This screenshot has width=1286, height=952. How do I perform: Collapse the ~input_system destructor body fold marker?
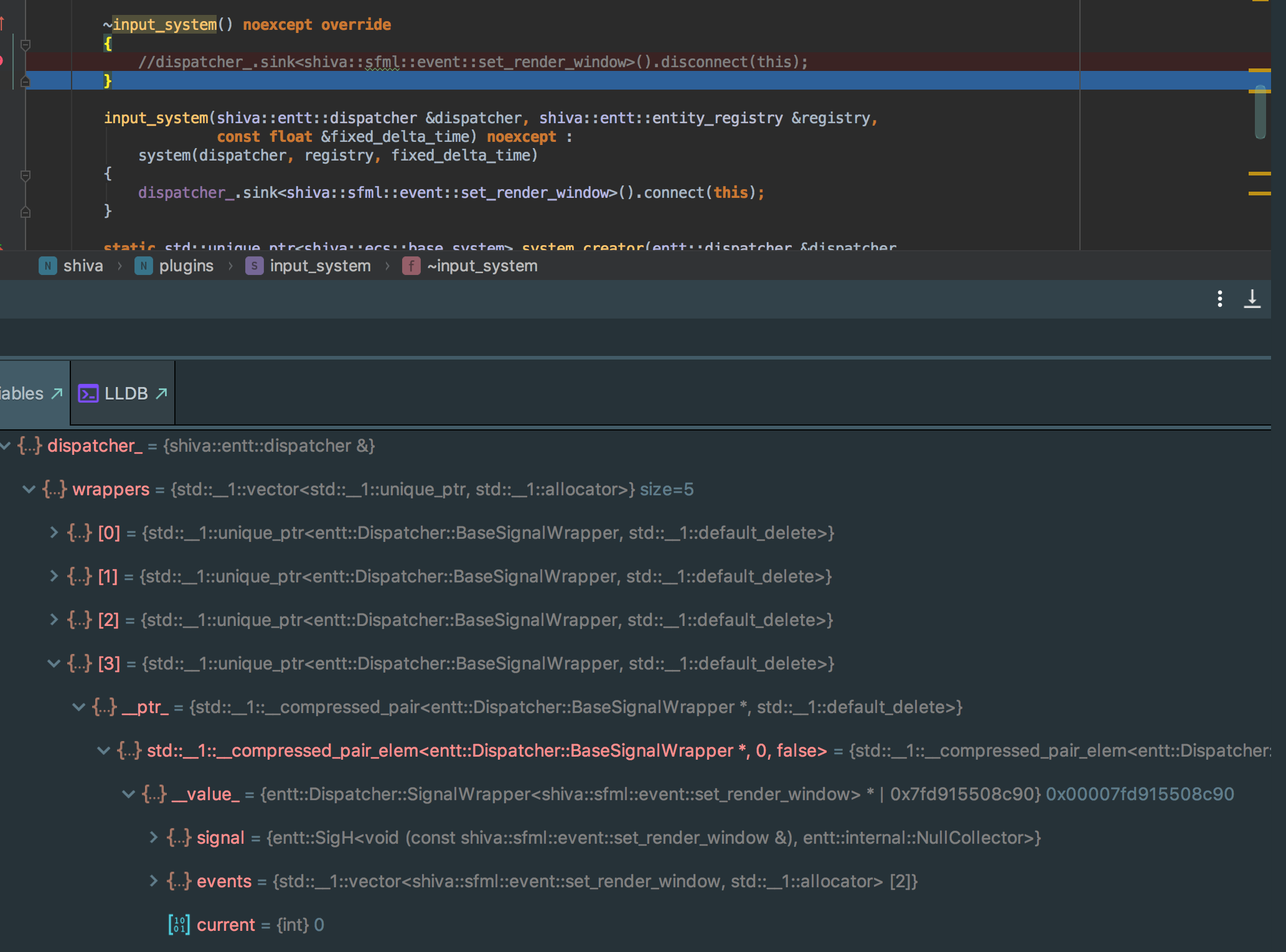click(x=25, y=44)
